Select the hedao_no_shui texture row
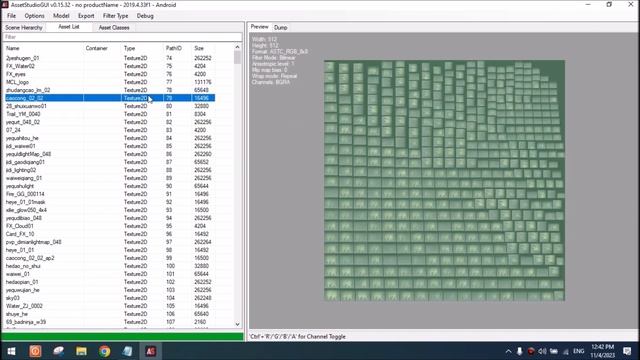Viewport: 640px width, 360px height. click(109, 266)
